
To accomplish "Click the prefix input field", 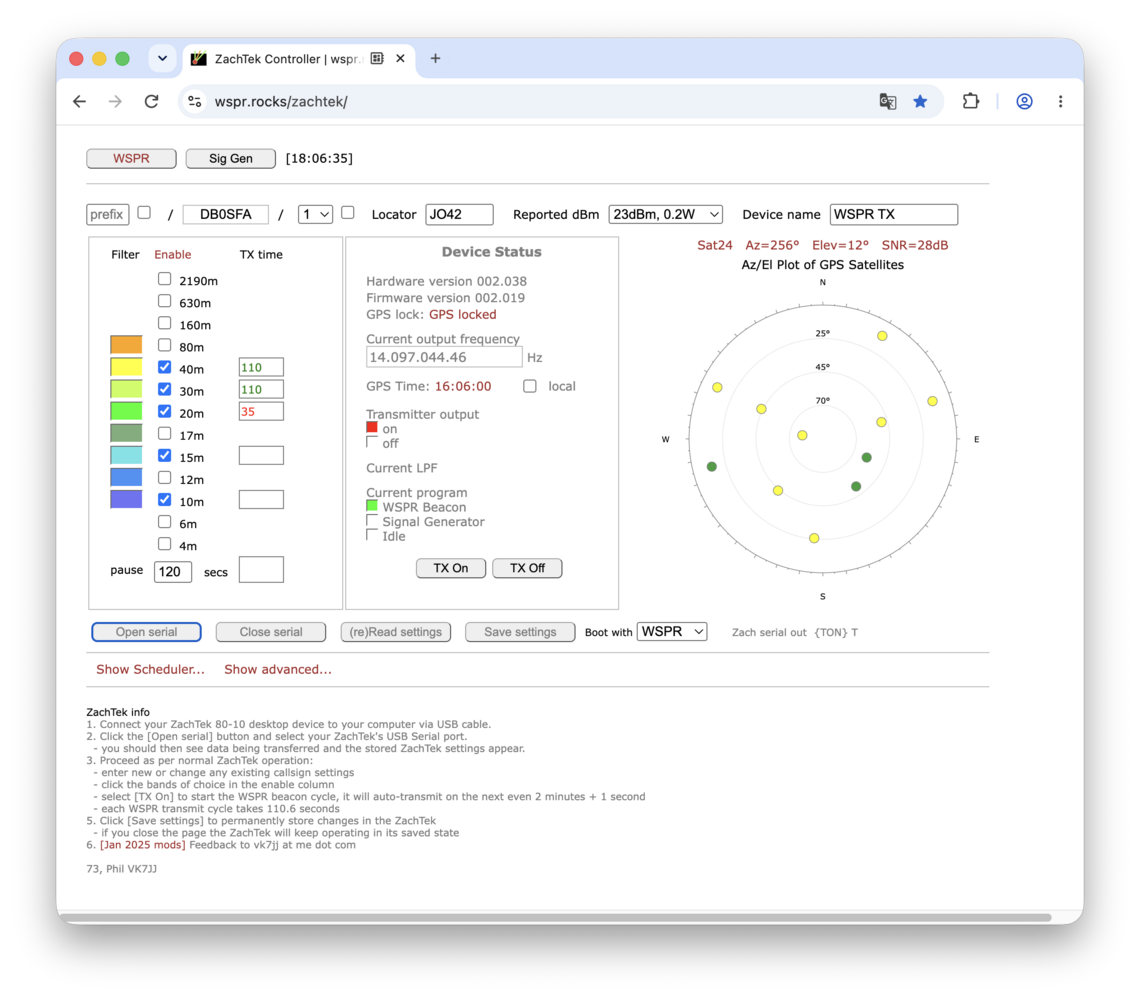I will click(108, 214).
